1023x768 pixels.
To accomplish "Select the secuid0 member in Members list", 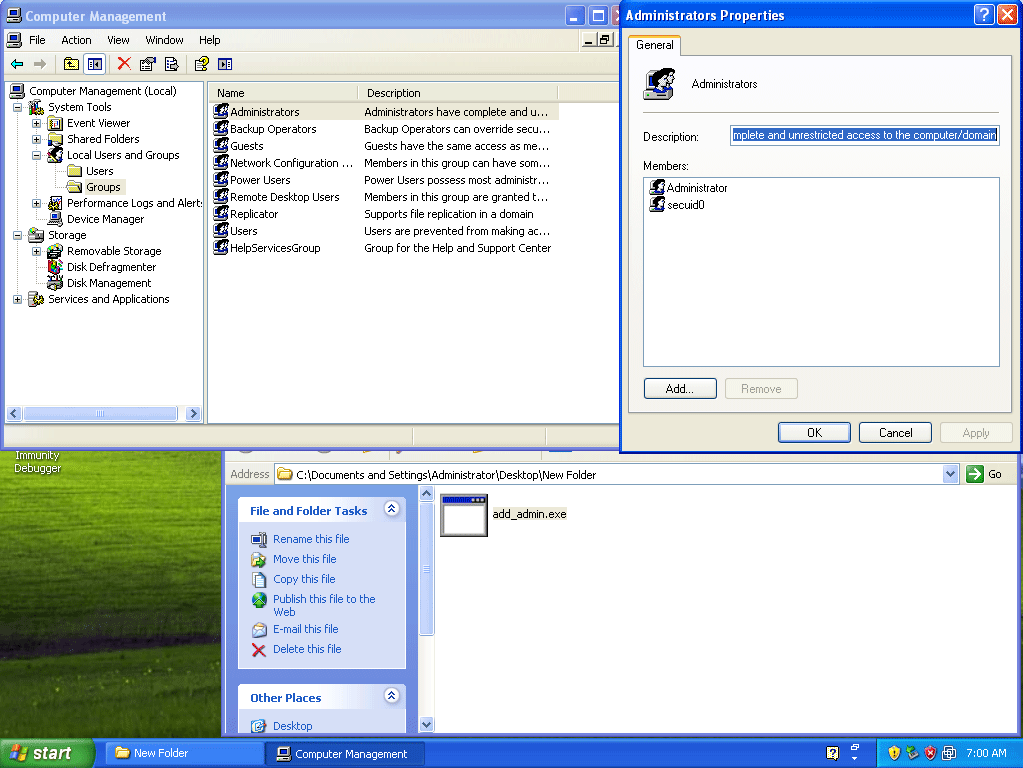I will (x=677, y=205).
